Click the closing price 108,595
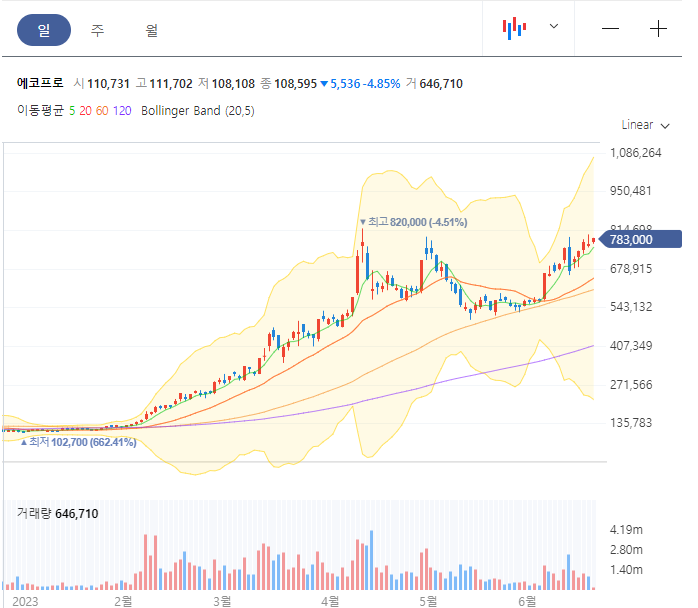Viewport: 698px width, 608px height. [x=296, y=84]
